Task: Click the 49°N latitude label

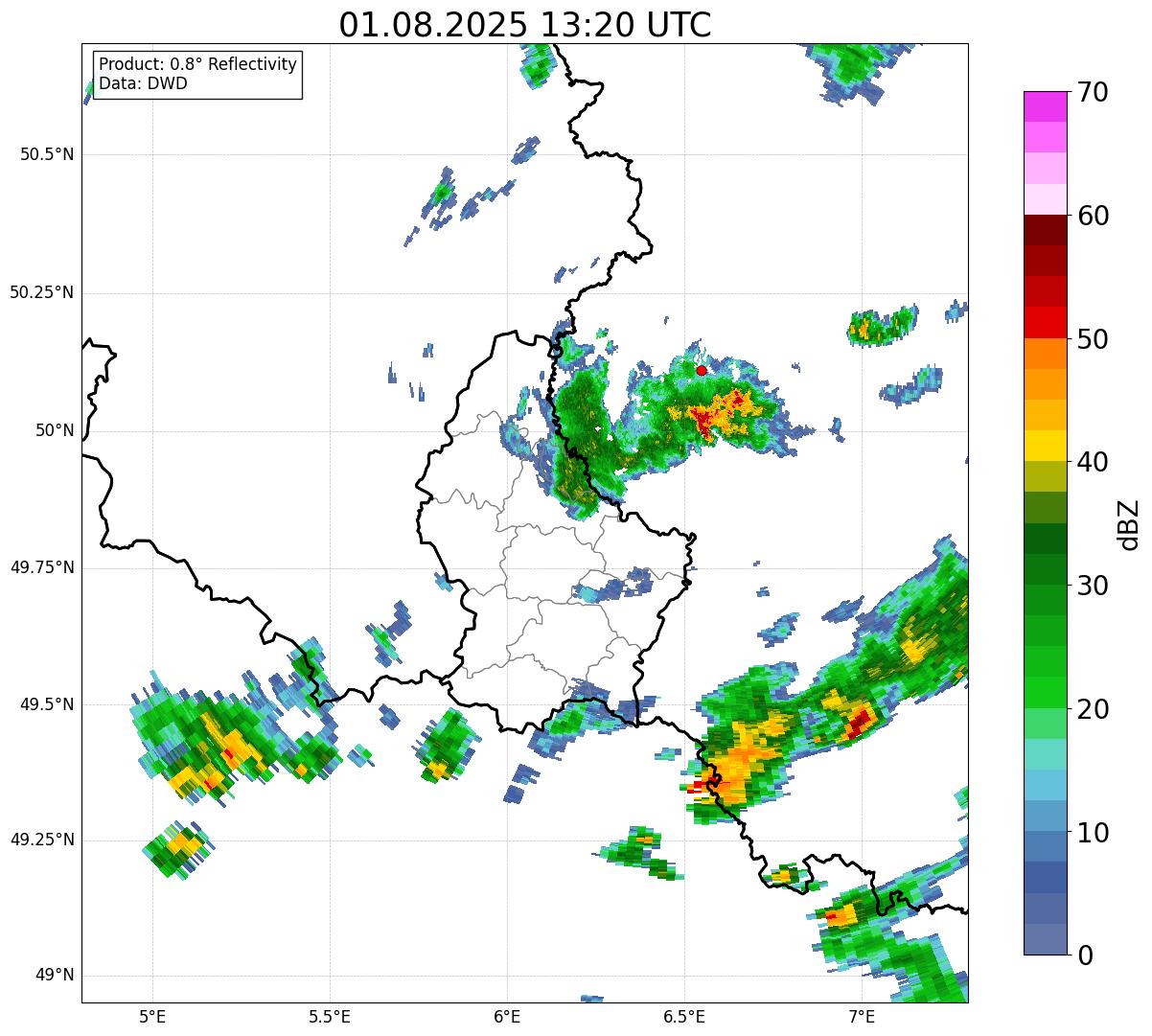Action: 55,976
